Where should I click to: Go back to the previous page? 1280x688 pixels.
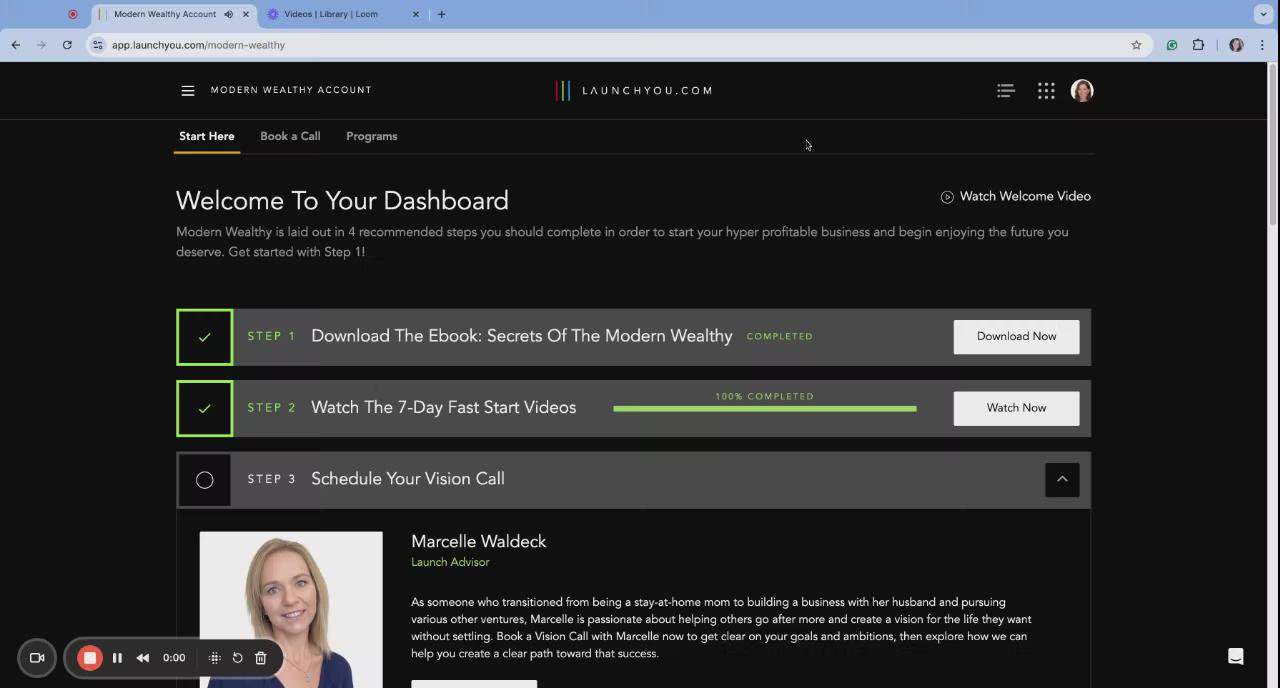(x=16, y=45)
